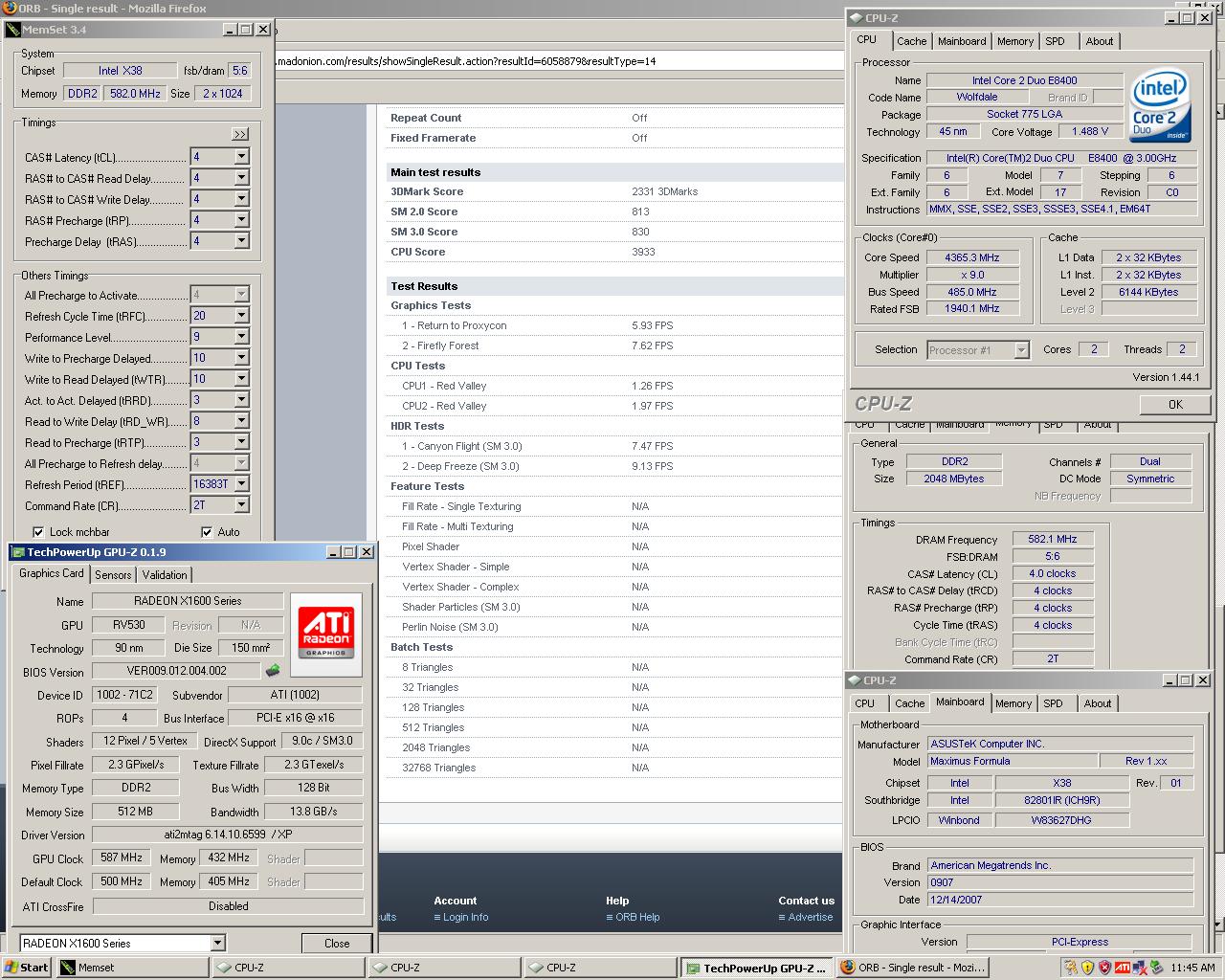Click the lower CPU-Z Mainboard window title icon

854,680
